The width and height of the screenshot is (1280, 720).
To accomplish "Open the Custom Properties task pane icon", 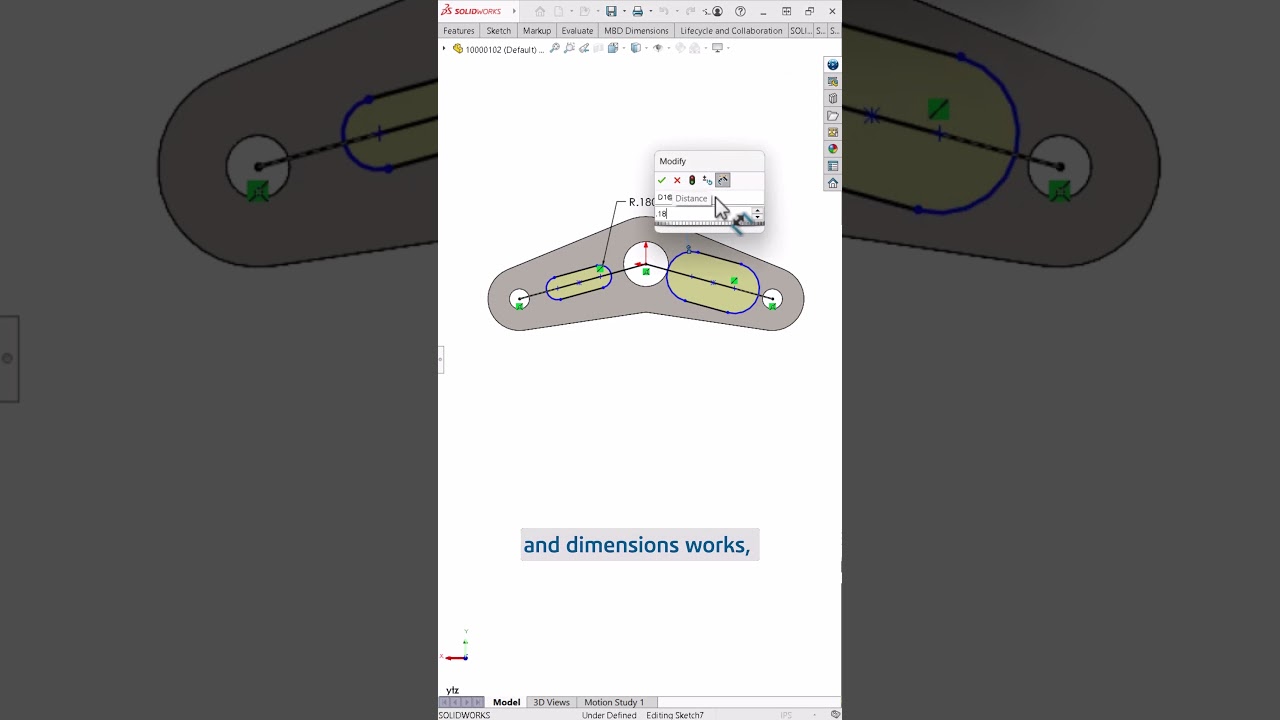I will [x=832, y=166].
